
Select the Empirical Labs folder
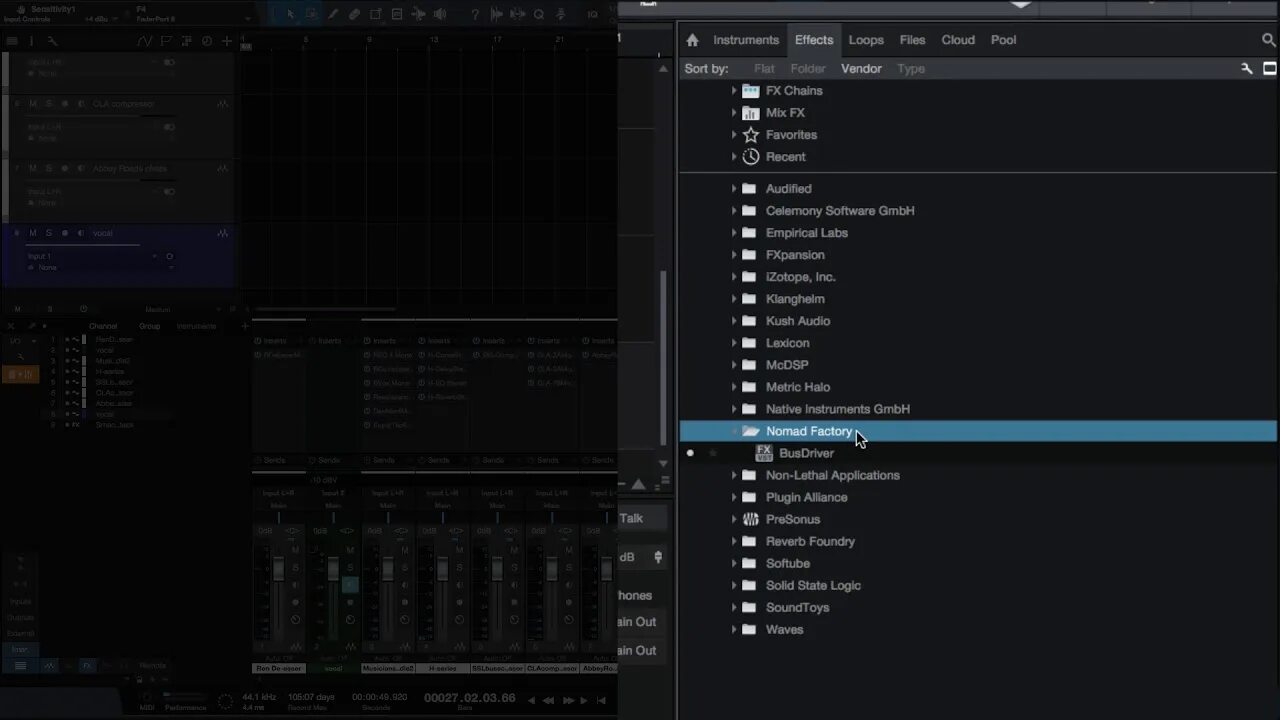point(807,233)
